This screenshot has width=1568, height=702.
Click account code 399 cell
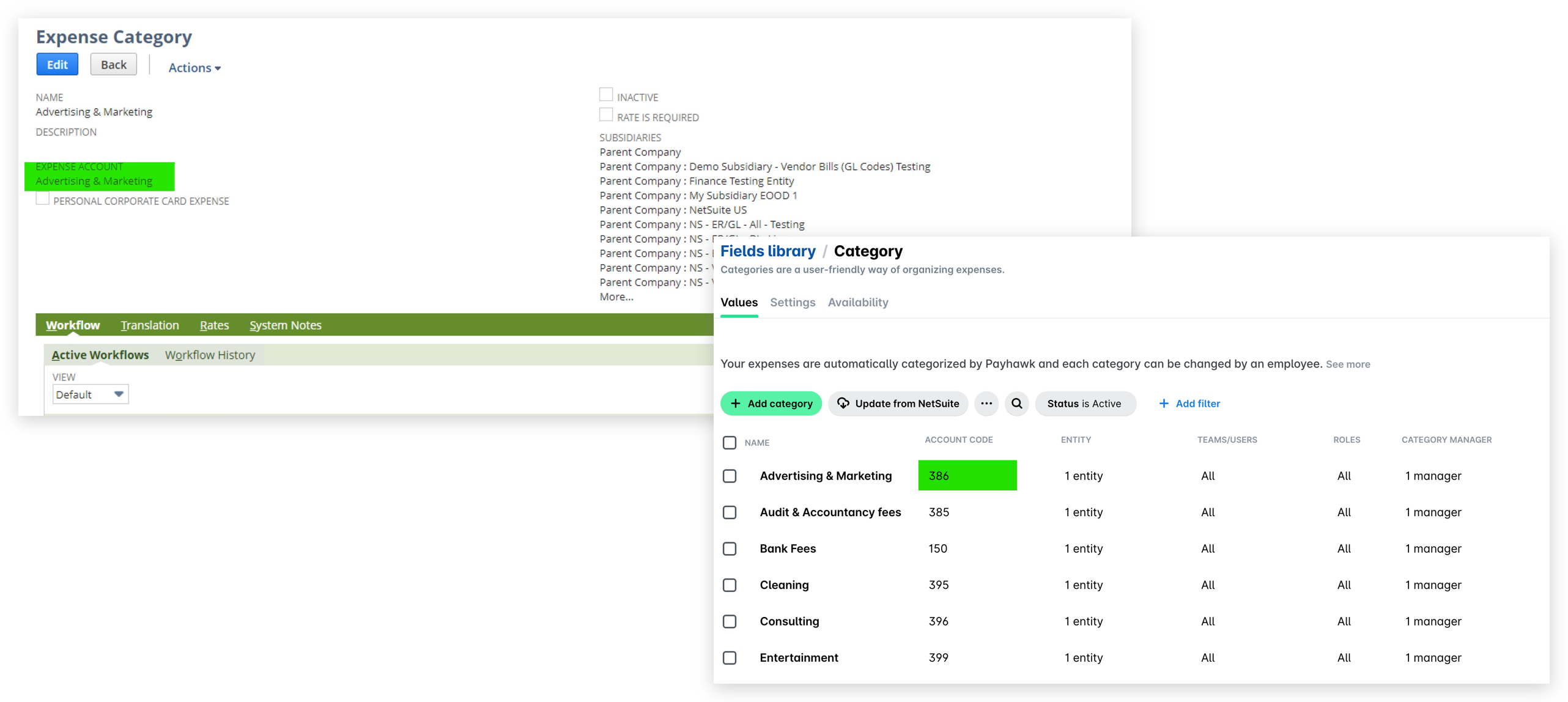[939, 658]
